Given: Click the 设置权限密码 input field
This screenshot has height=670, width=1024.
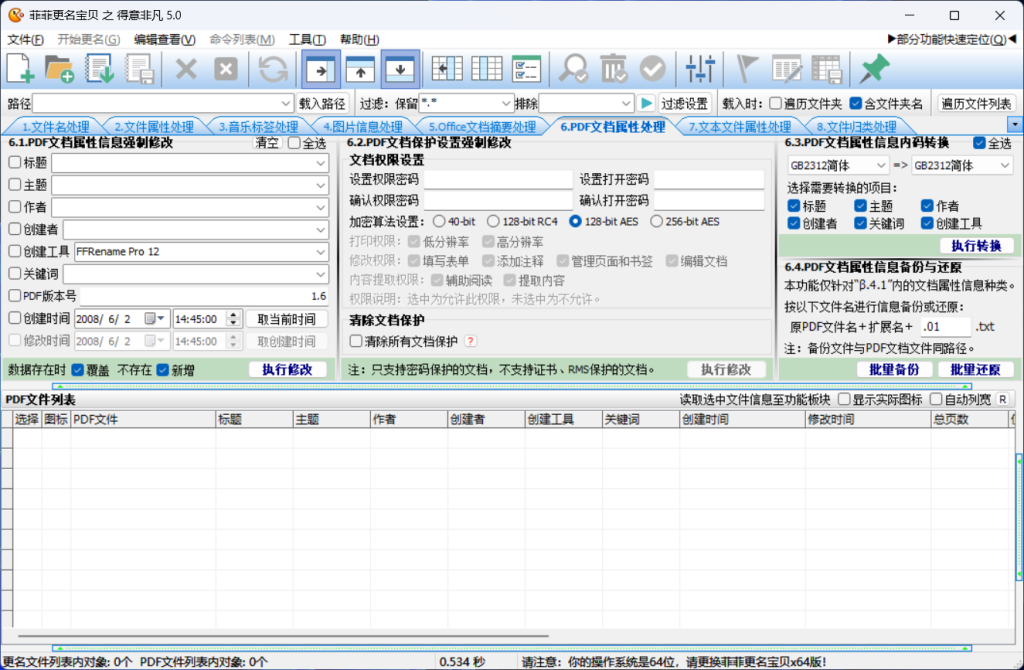Looking at the screenshot, I should (x=497, y=180).
